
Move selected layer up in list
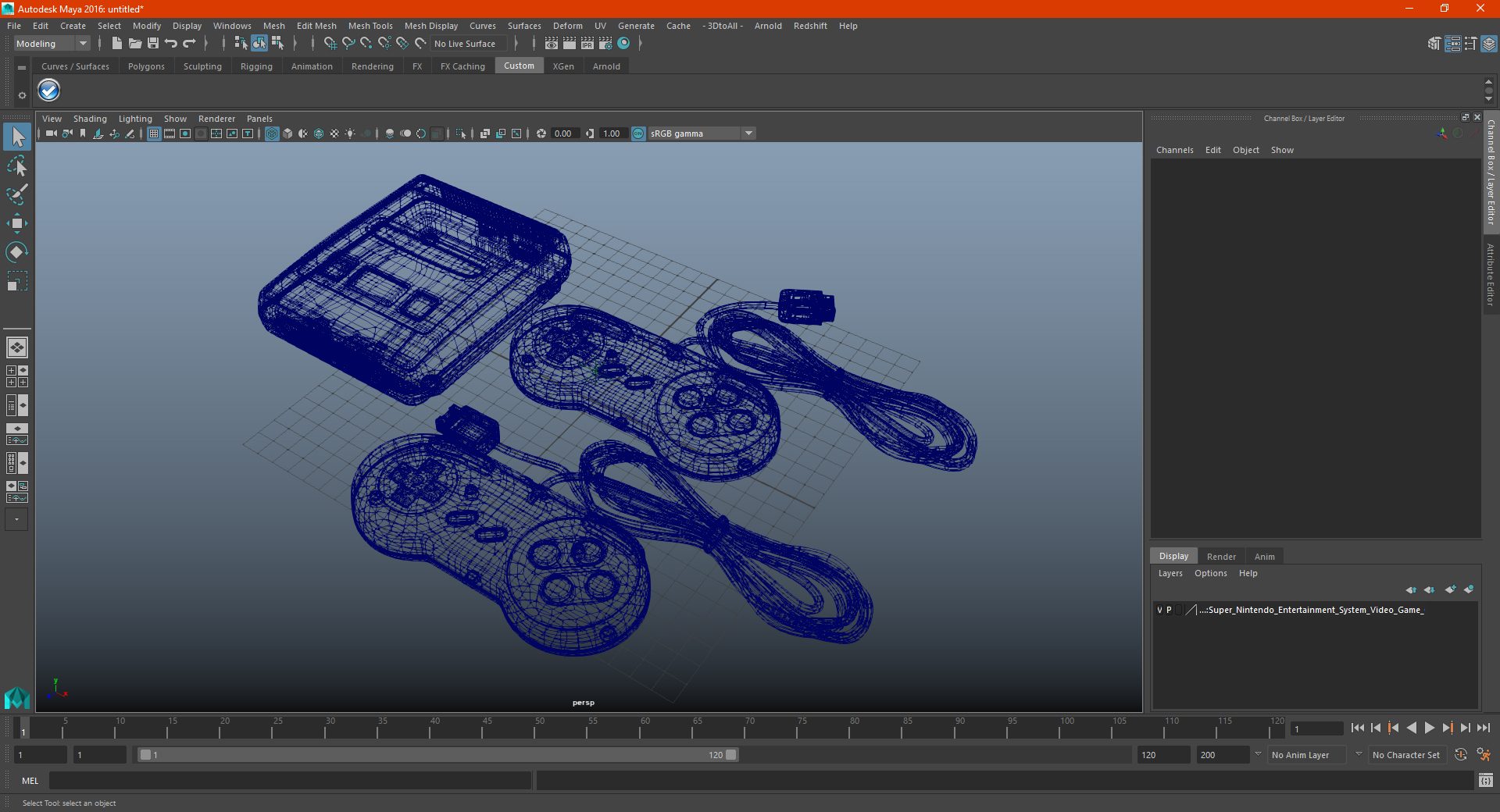1411,589
